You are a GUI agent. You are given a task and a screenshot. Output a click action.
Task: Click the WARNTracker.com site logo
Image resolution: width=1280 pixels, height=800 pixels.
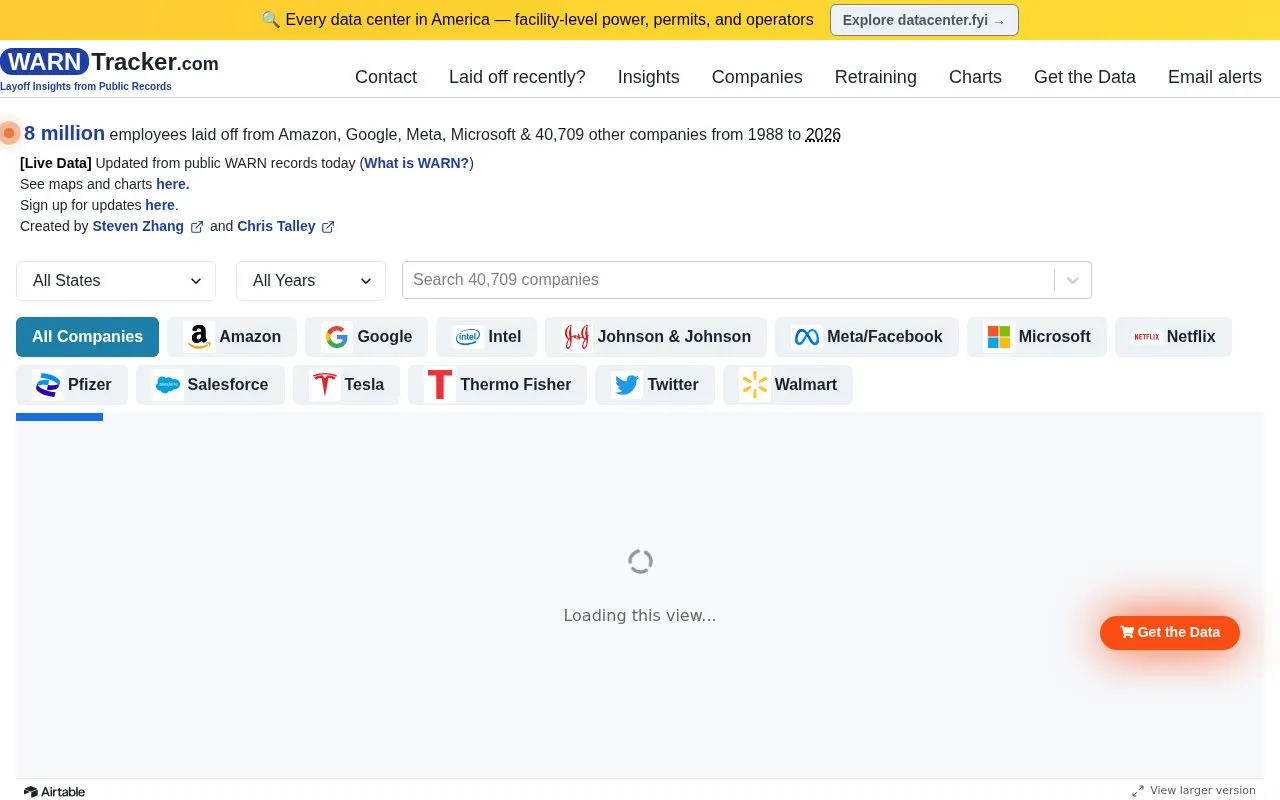(109, 63)
